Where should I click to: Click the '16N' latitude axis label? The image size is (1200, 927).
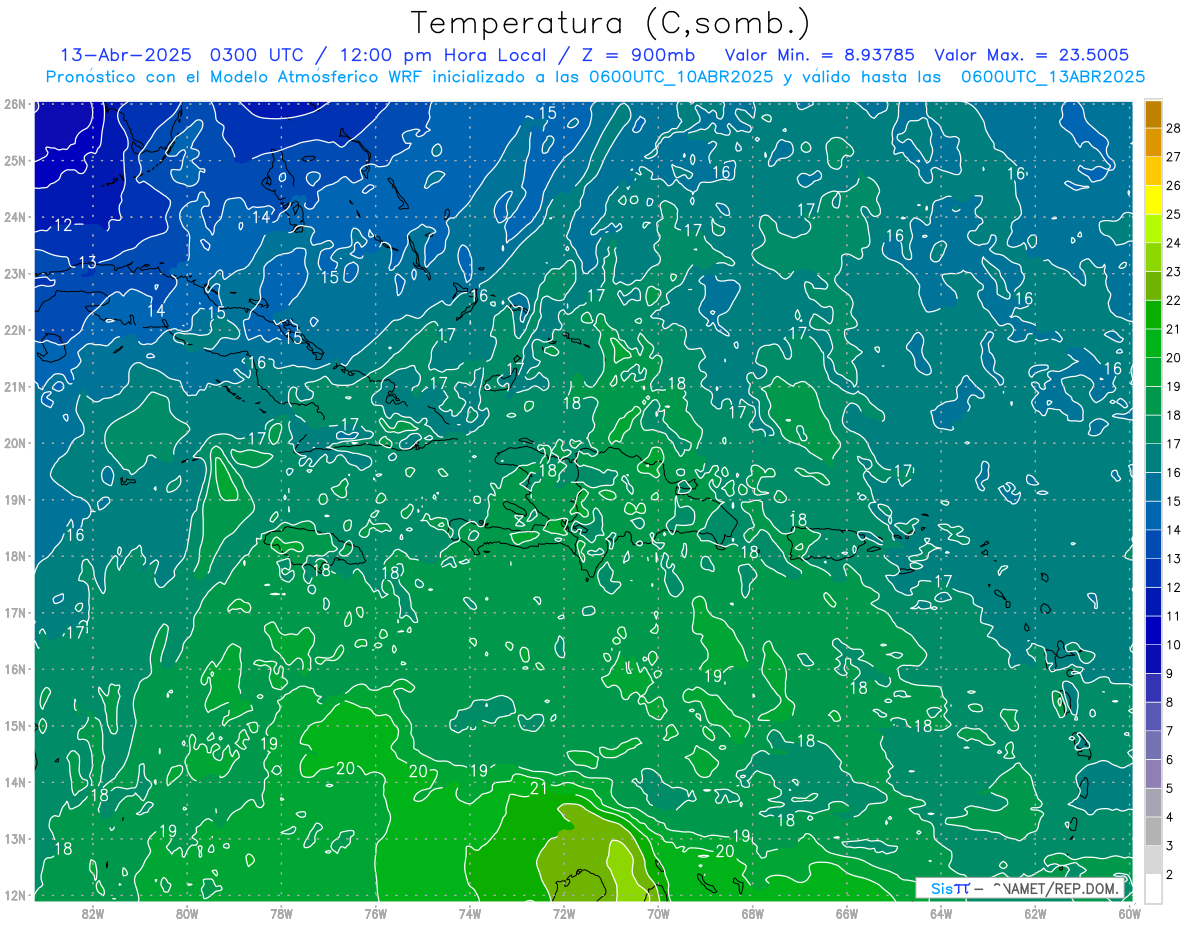[x=14, y=669]
